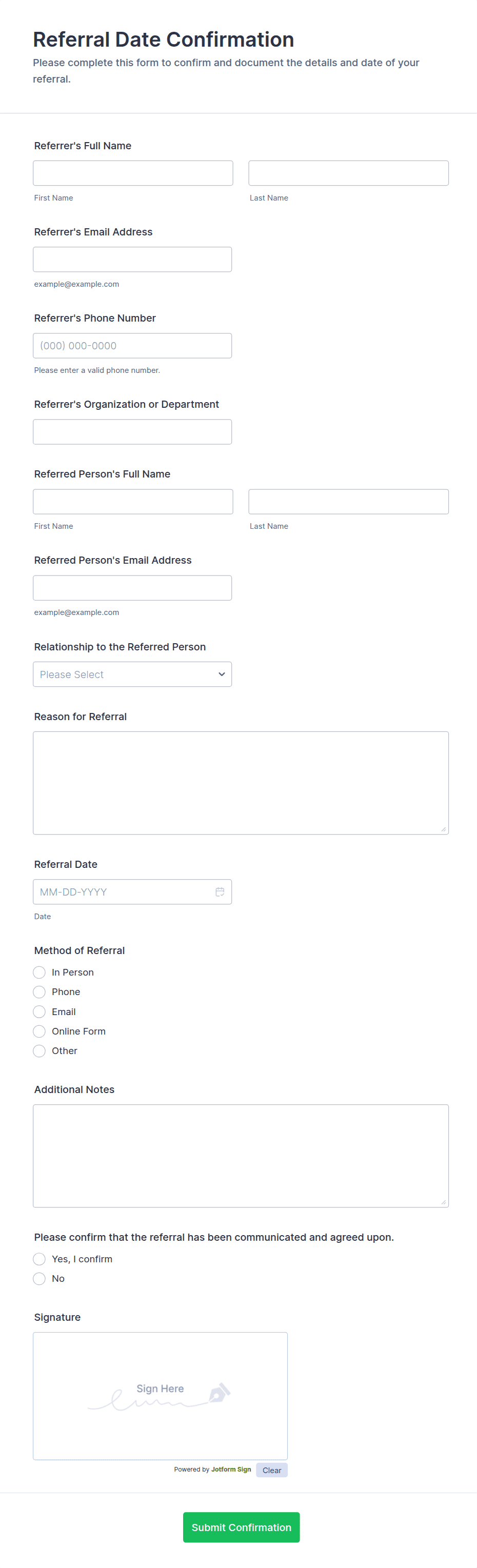This screenshot has height=1568, width=477.
Task: Select the In Person referral method
Action: pos(39,972)
